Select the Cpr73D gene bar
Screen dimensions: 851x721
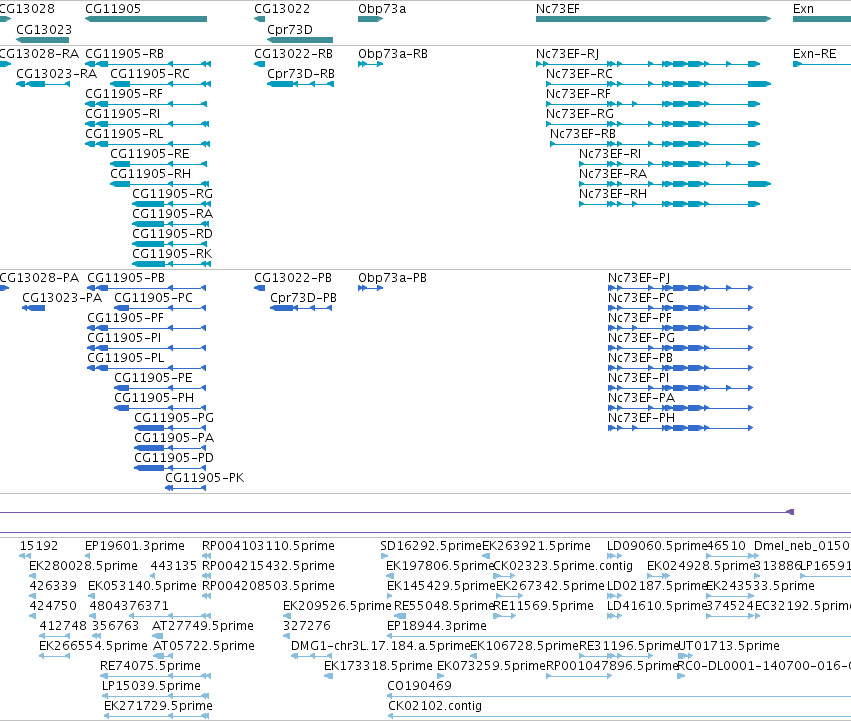(300, 40)
